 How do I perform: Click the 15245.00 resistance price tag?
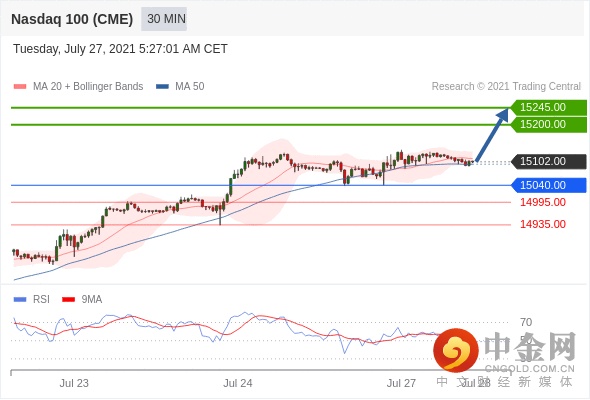point(549,107)
